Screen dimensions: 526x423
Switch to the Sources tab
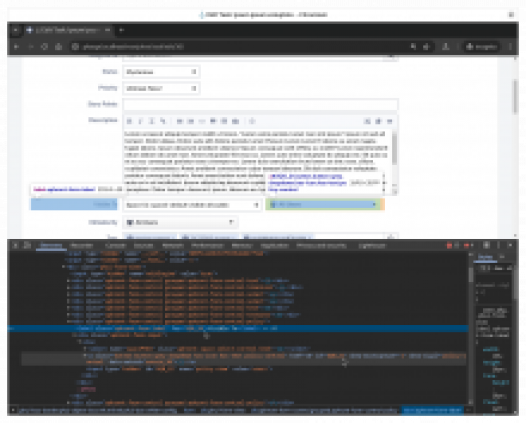[x=144, y=246]
